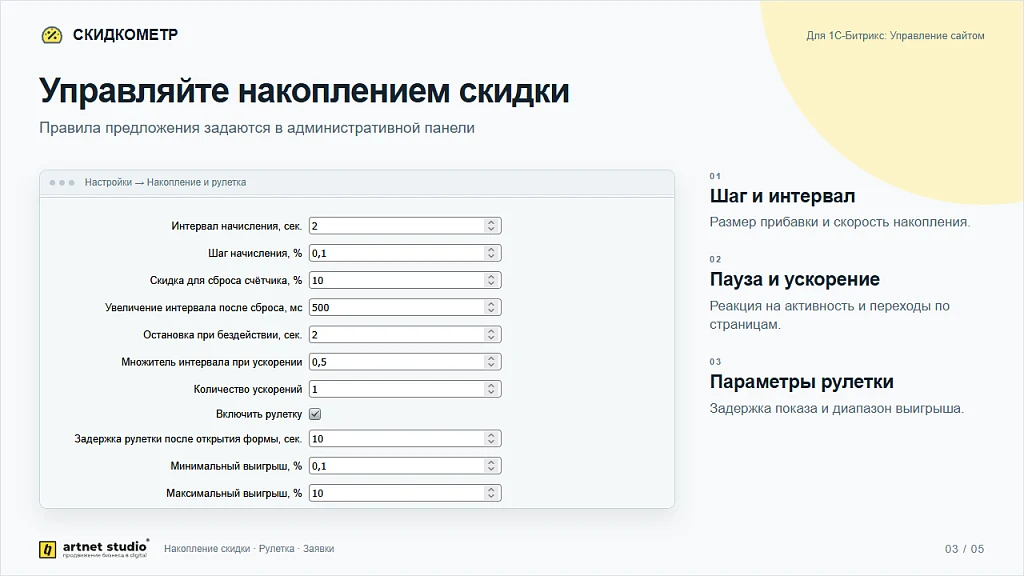This screenshot has height=576, width=1024.
Task: Click the Включить рулетку label
Action: point(259,414)
